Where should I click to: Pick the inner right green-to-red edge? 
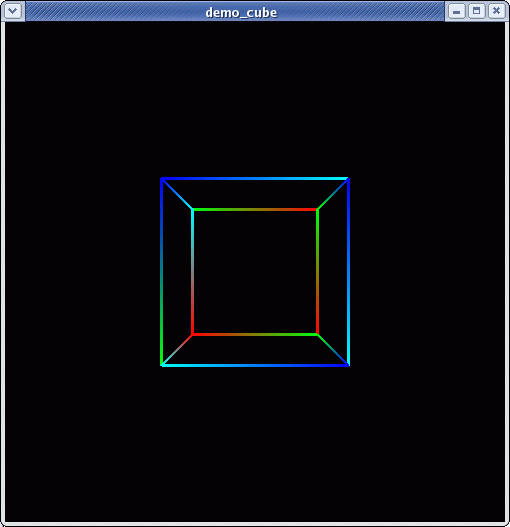click(317, 272)
